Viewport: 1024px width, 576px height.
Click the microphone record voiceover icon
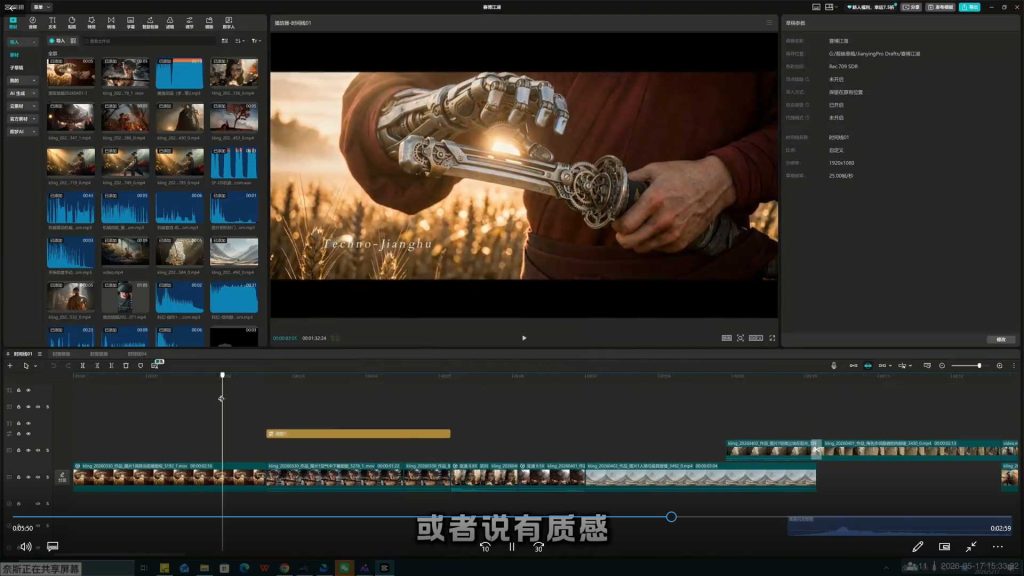[833, 366]
